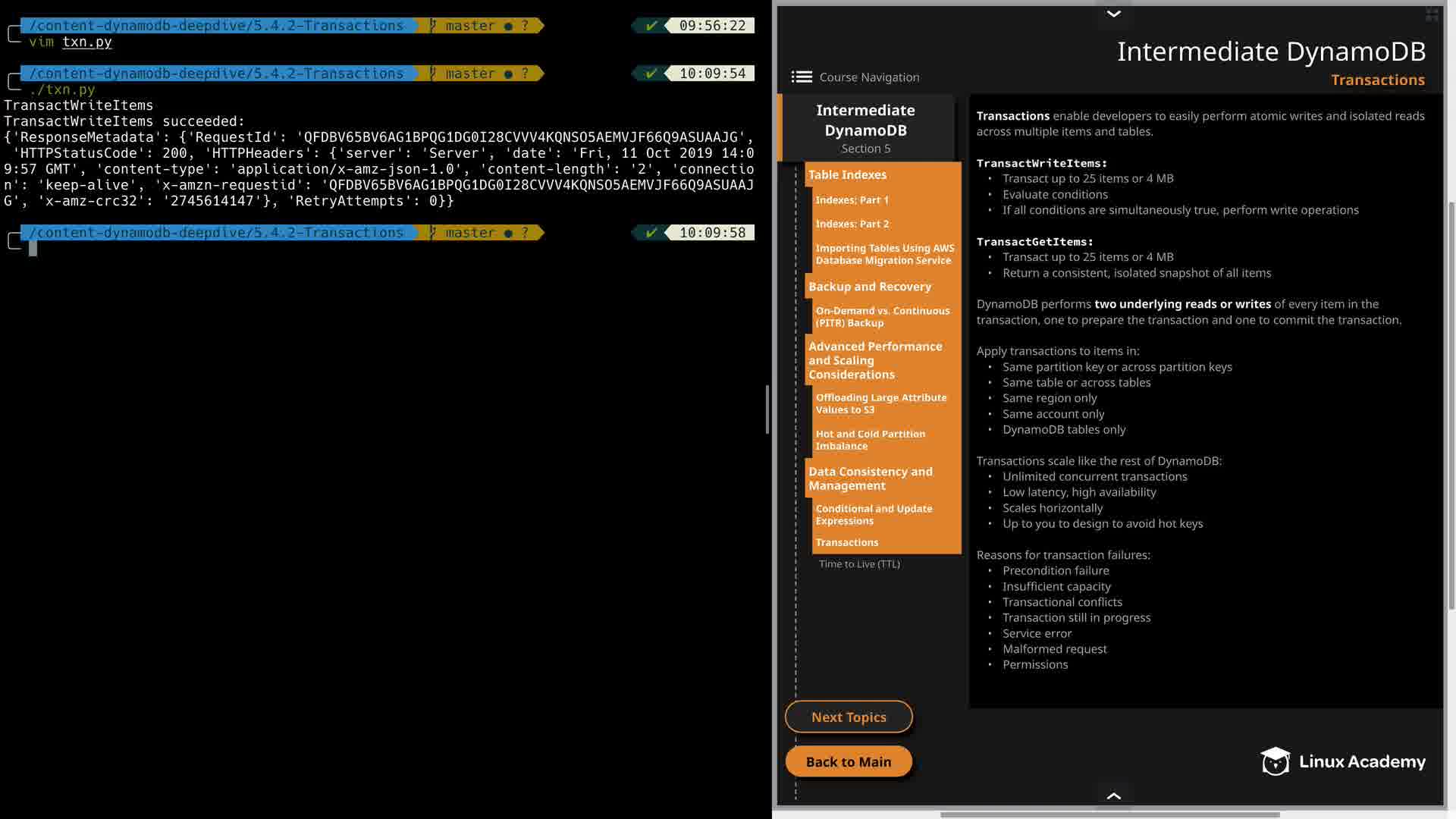
Task: Open the Backup and Recovery section
Action: (x=869, y=287)
